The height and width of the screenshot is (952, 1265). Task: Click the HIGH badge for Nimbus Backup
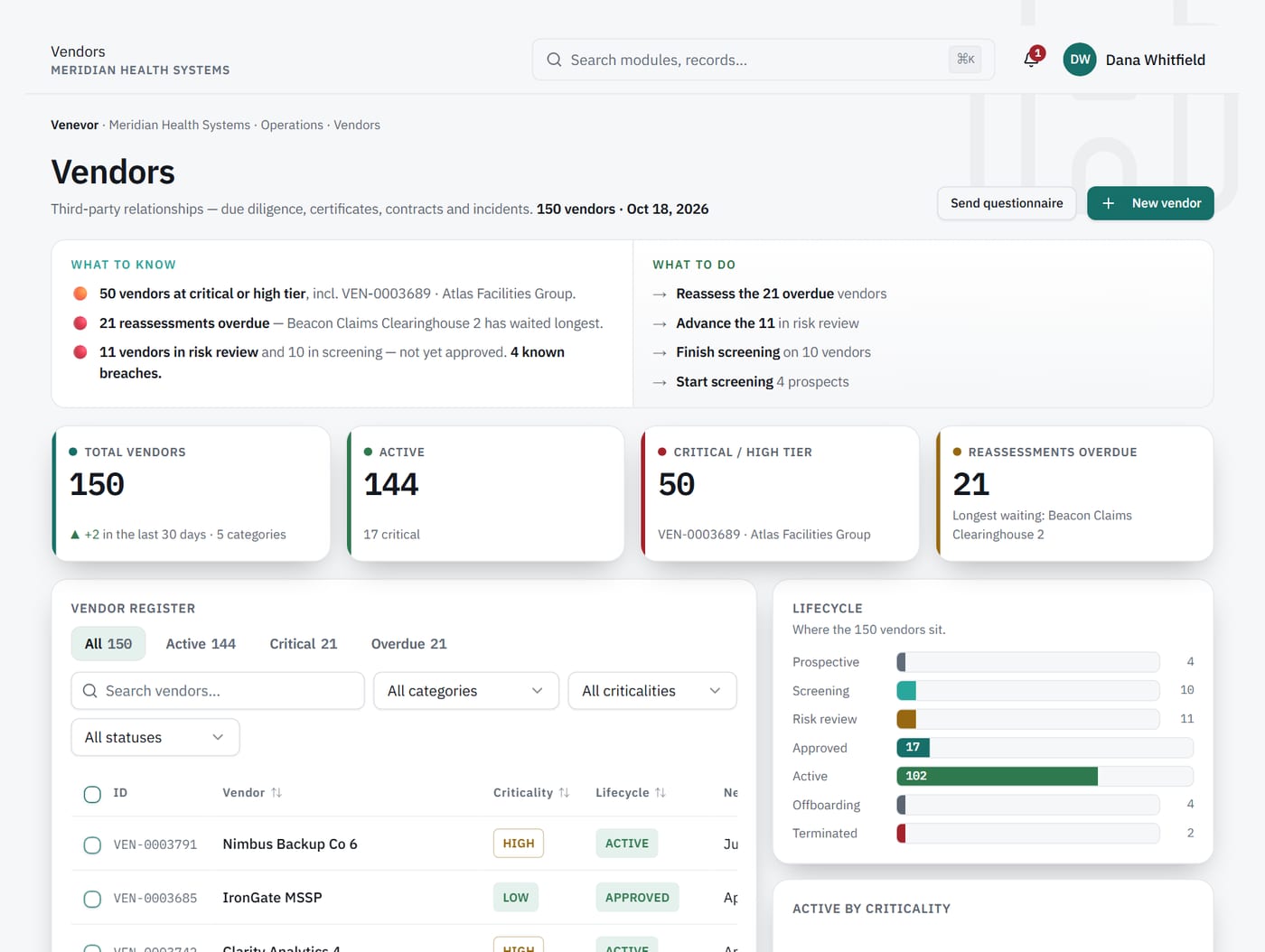tap(519, 844)
